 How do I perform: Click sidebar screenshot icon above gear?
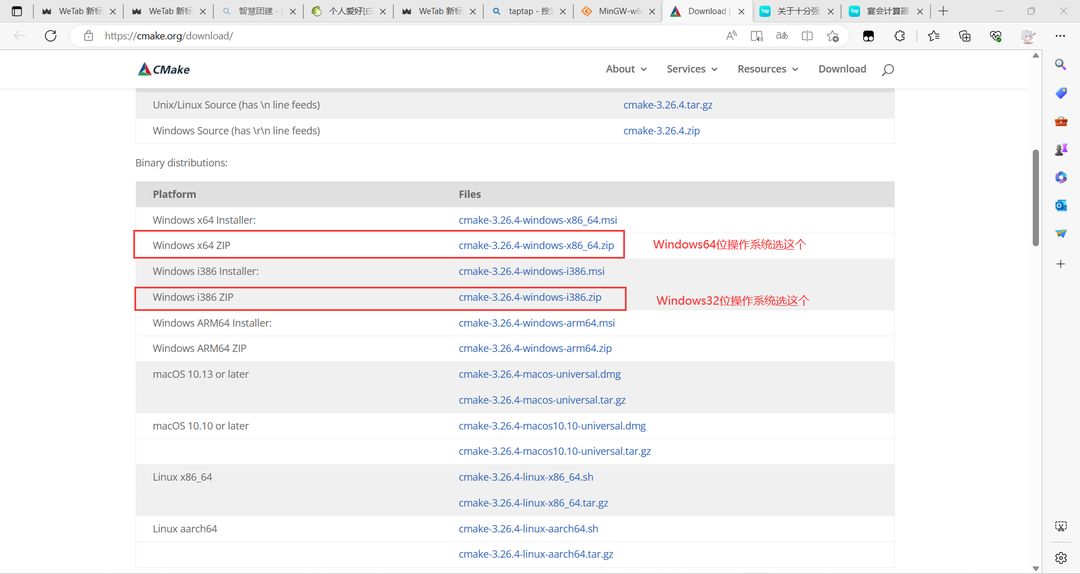(x=1061, y=526)
